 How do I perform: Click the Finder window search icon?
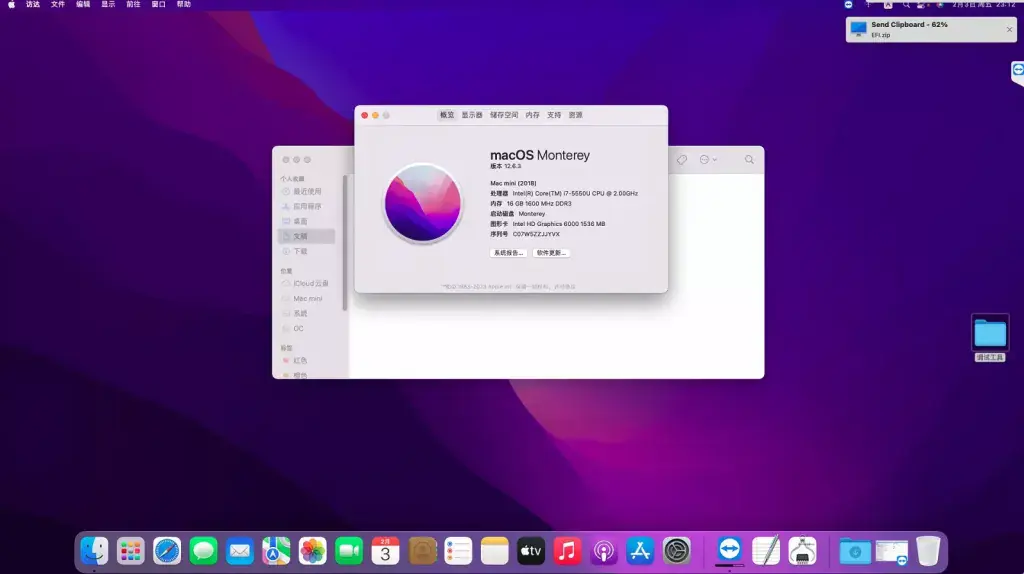click(x=749, y=159)
